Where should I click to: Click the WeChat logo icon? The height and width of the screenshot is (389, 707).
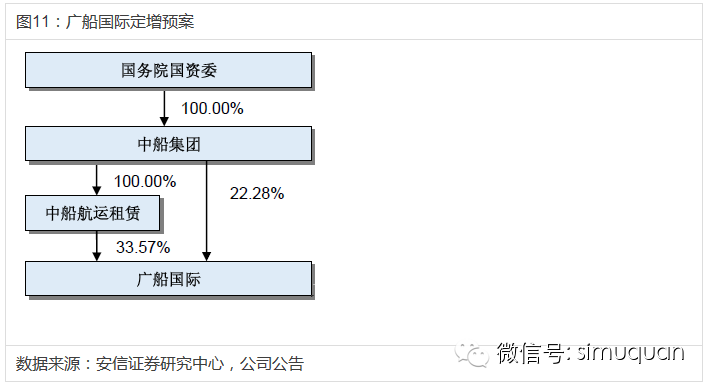[472, 354]
